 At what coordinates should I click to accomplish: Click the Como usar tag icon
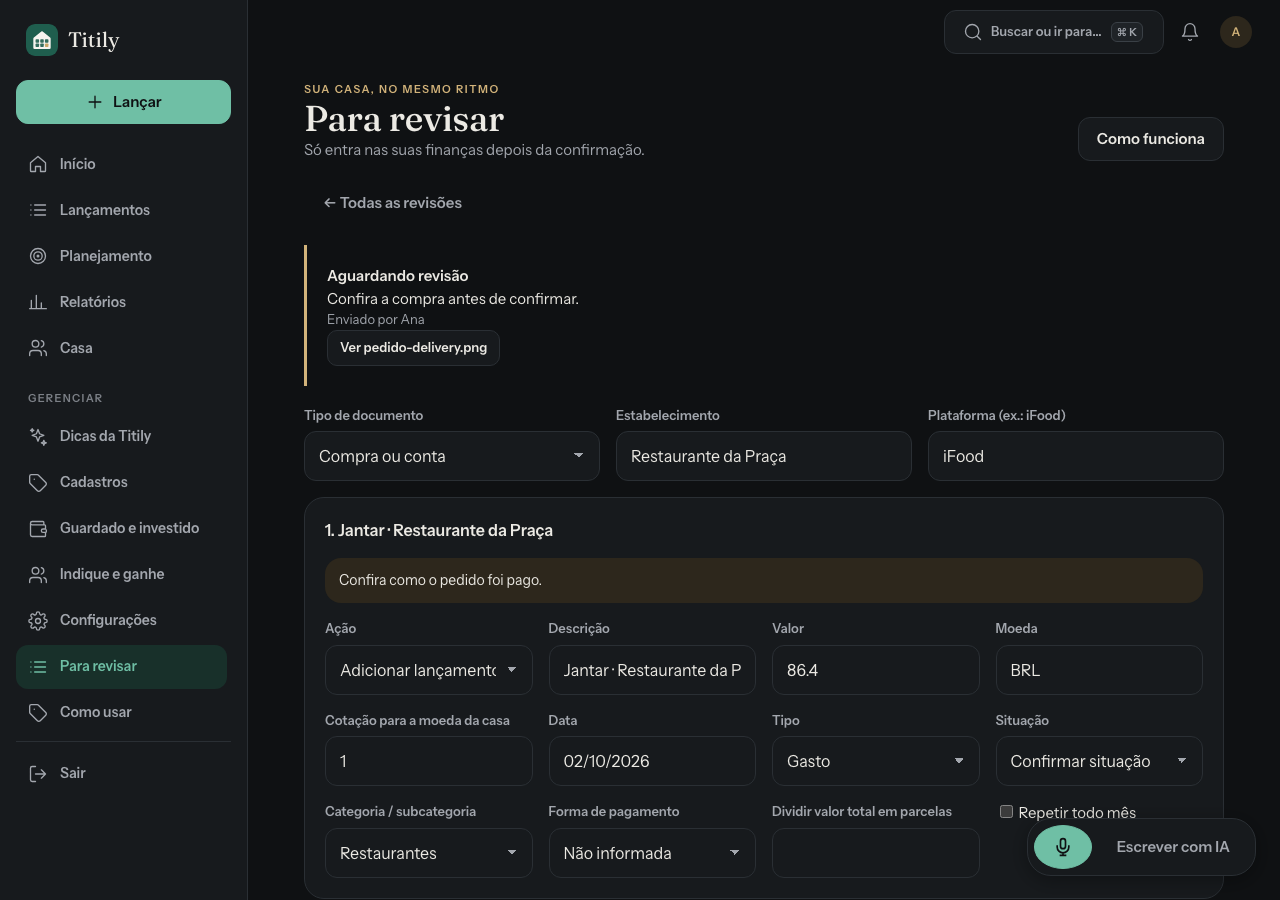(38, 712)
